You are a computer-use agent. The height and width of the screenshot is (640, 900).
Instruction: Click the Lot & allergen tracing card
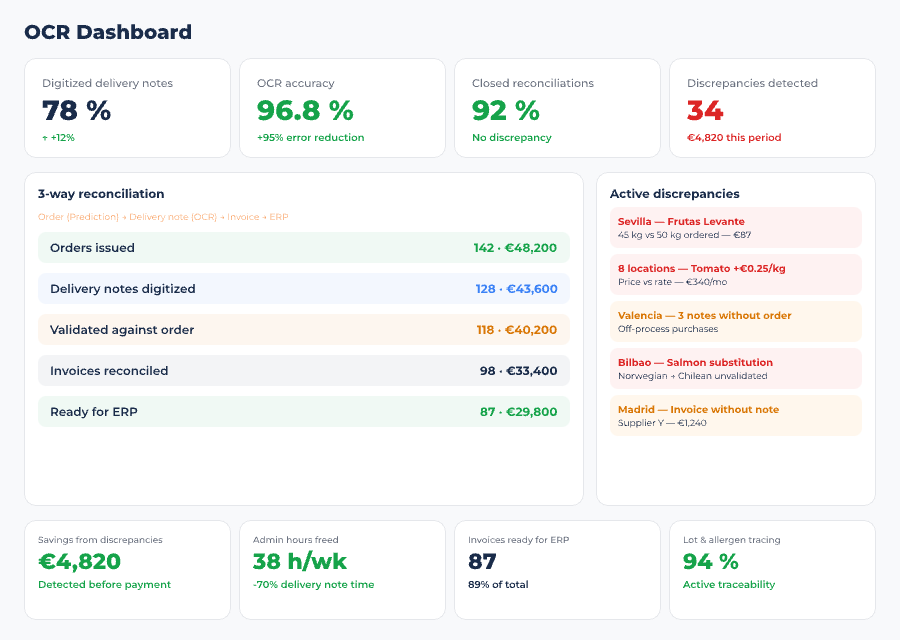click(x=772, y=570)
